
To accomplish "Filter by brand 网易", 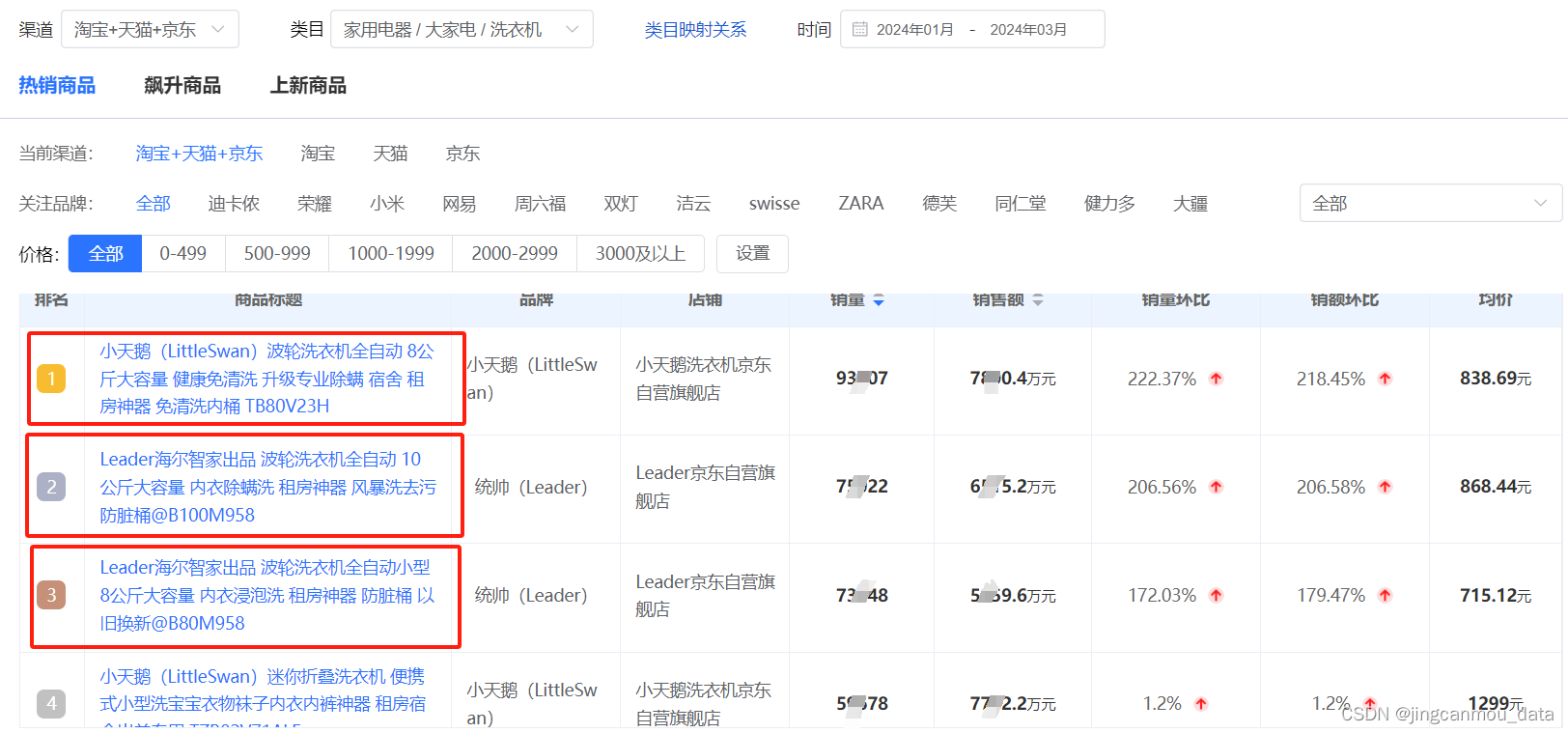I will pos(460,204).
